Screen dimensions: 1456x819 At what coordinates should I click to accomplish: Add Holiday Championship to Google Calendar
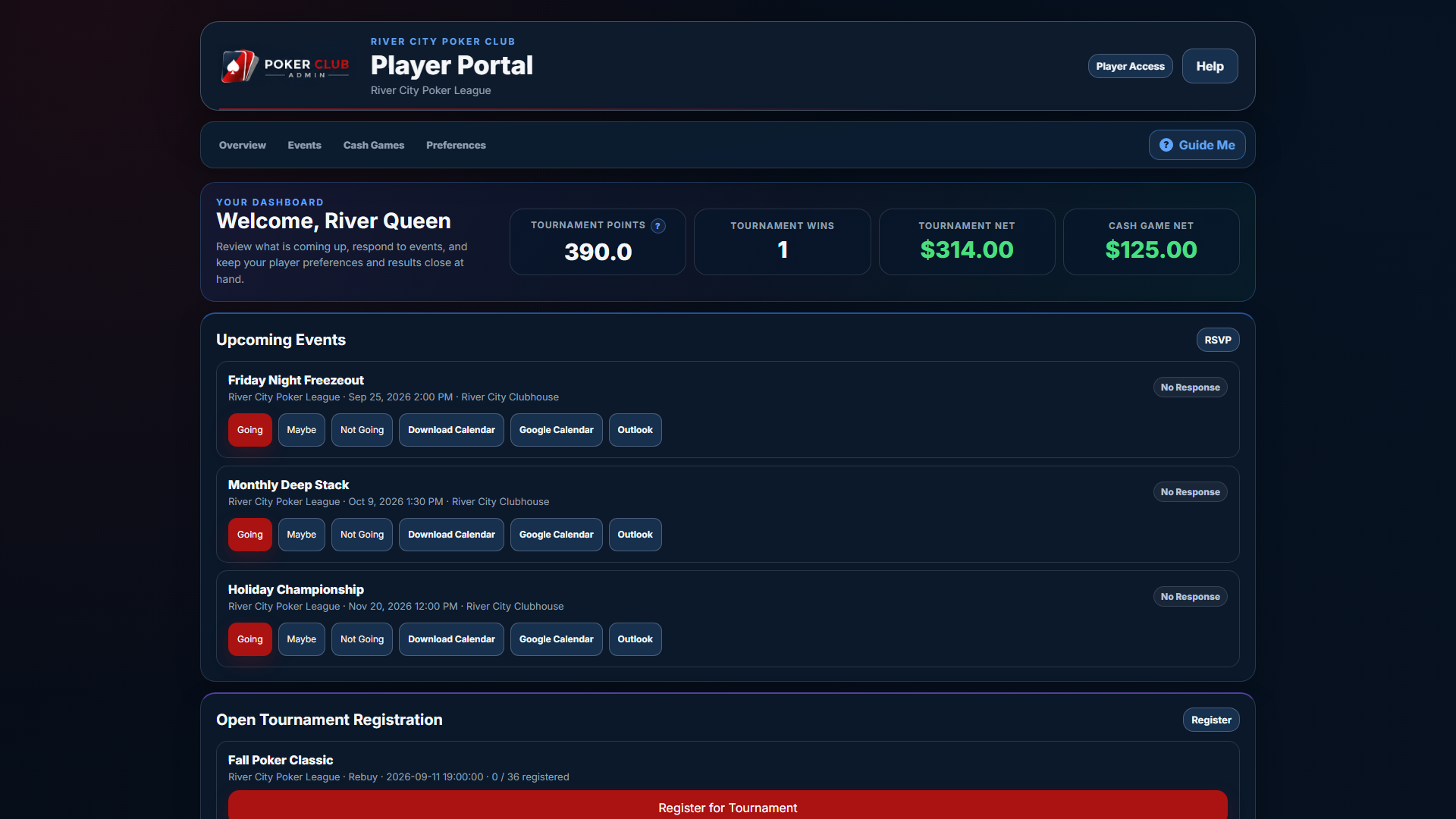557,639
